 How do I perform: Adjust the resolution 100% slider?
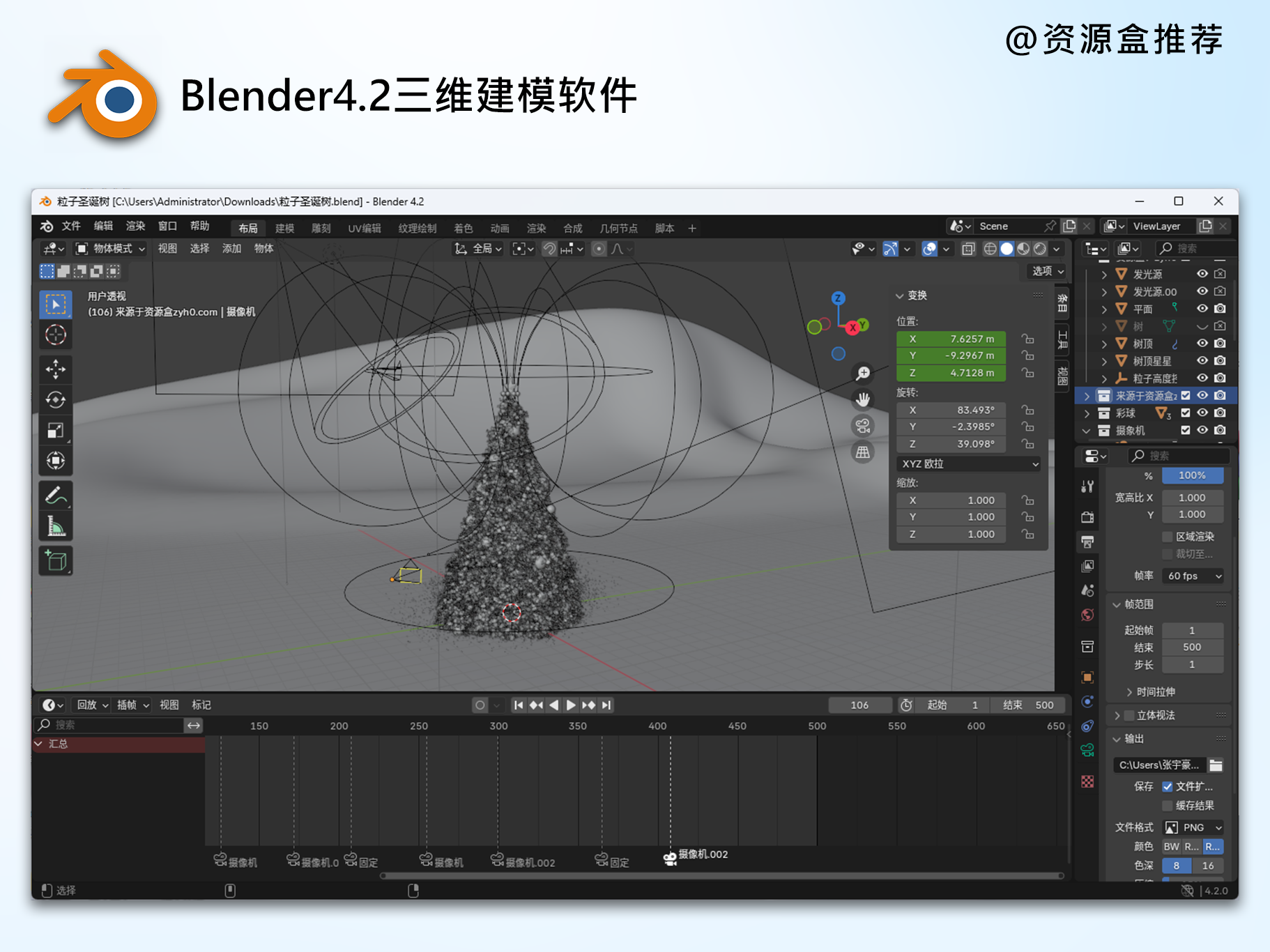click(1192, 475)
